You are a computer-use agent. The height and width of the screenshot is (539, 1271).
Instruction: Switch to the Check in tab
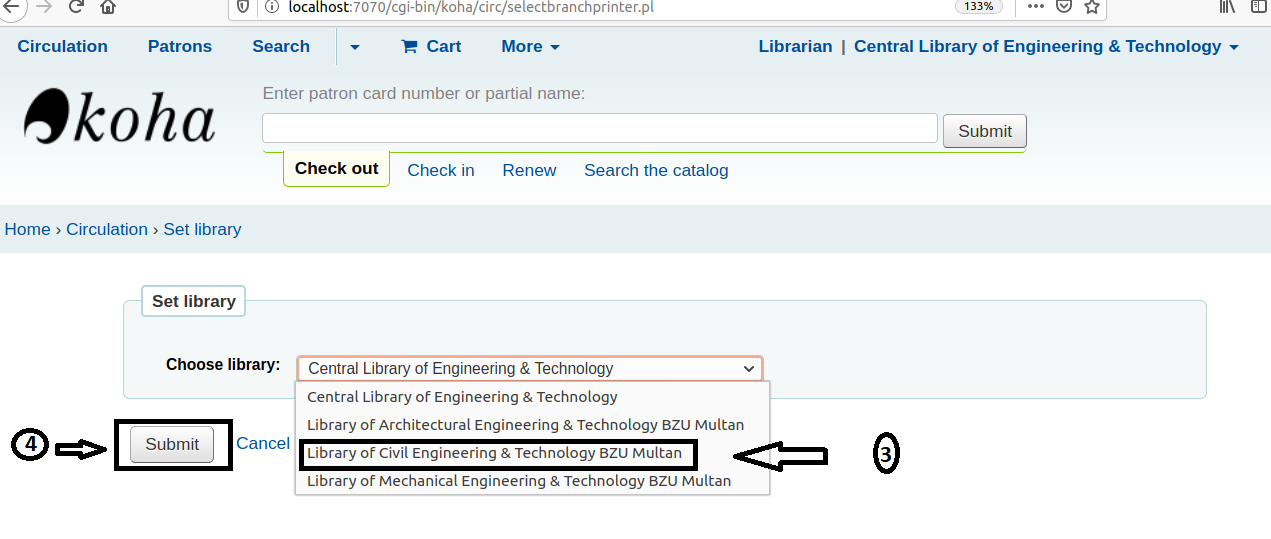point(441,170)
